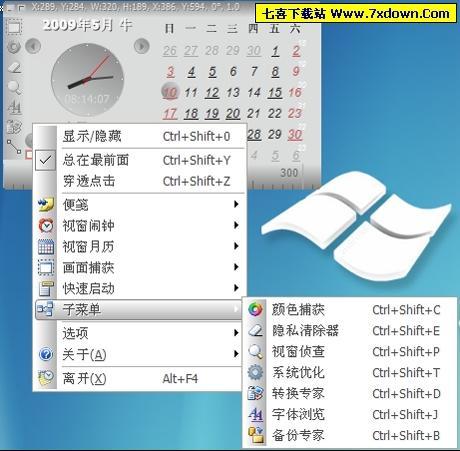The image size is (460, 451).
Task: Click the digital time 05:14:07
Action: tap(87, 99)
